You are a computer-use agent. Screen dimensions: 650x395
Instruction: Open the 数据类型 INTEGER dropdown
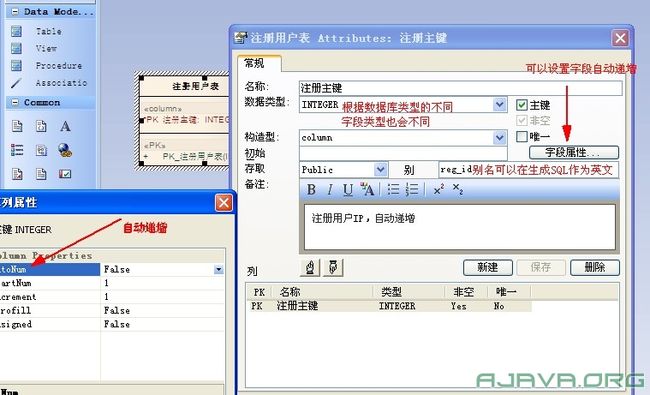click(500, 105)
